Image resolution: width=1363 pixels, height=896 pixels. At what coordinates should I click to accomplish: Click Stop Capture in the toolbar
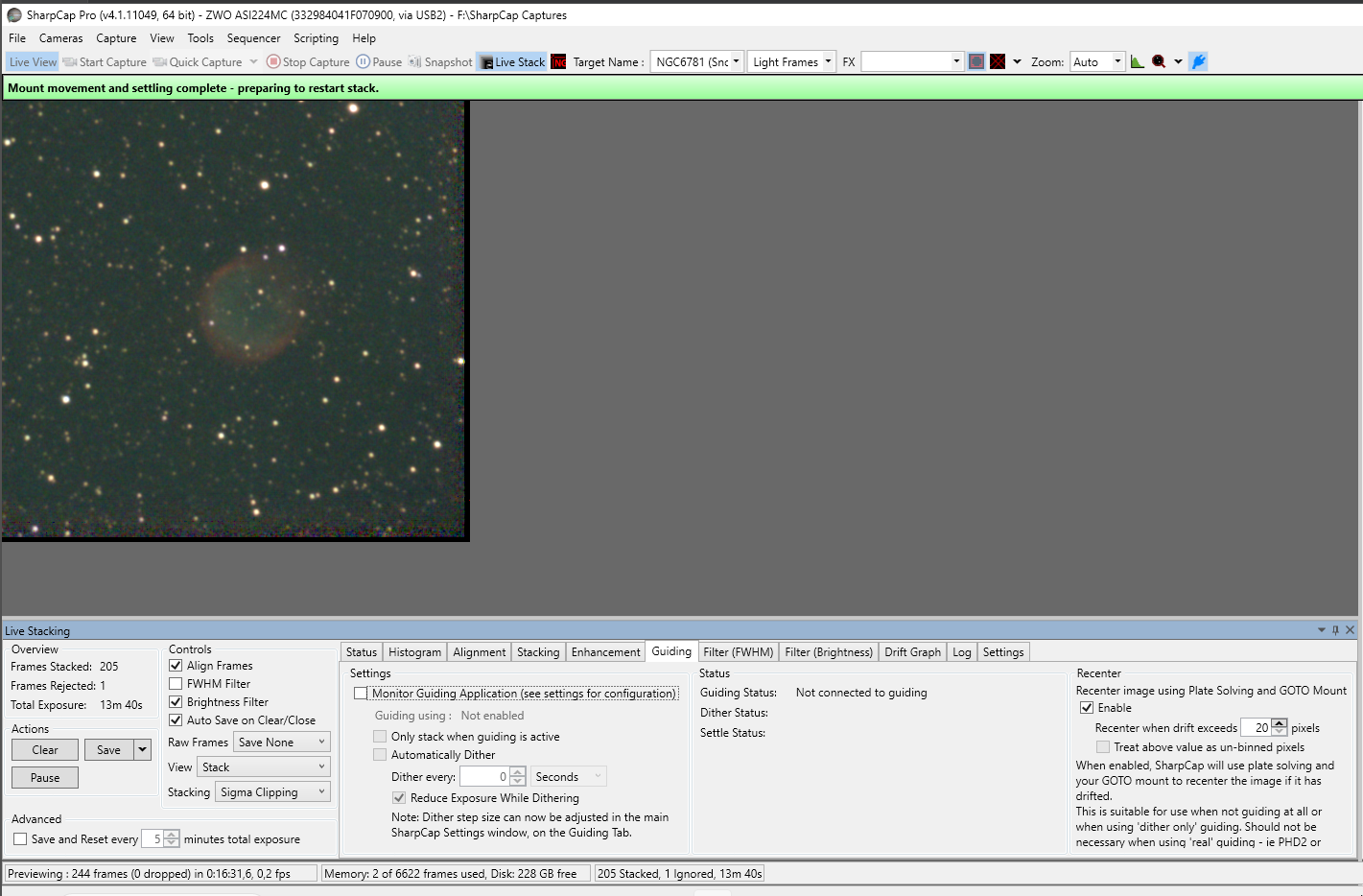(308, 61)
